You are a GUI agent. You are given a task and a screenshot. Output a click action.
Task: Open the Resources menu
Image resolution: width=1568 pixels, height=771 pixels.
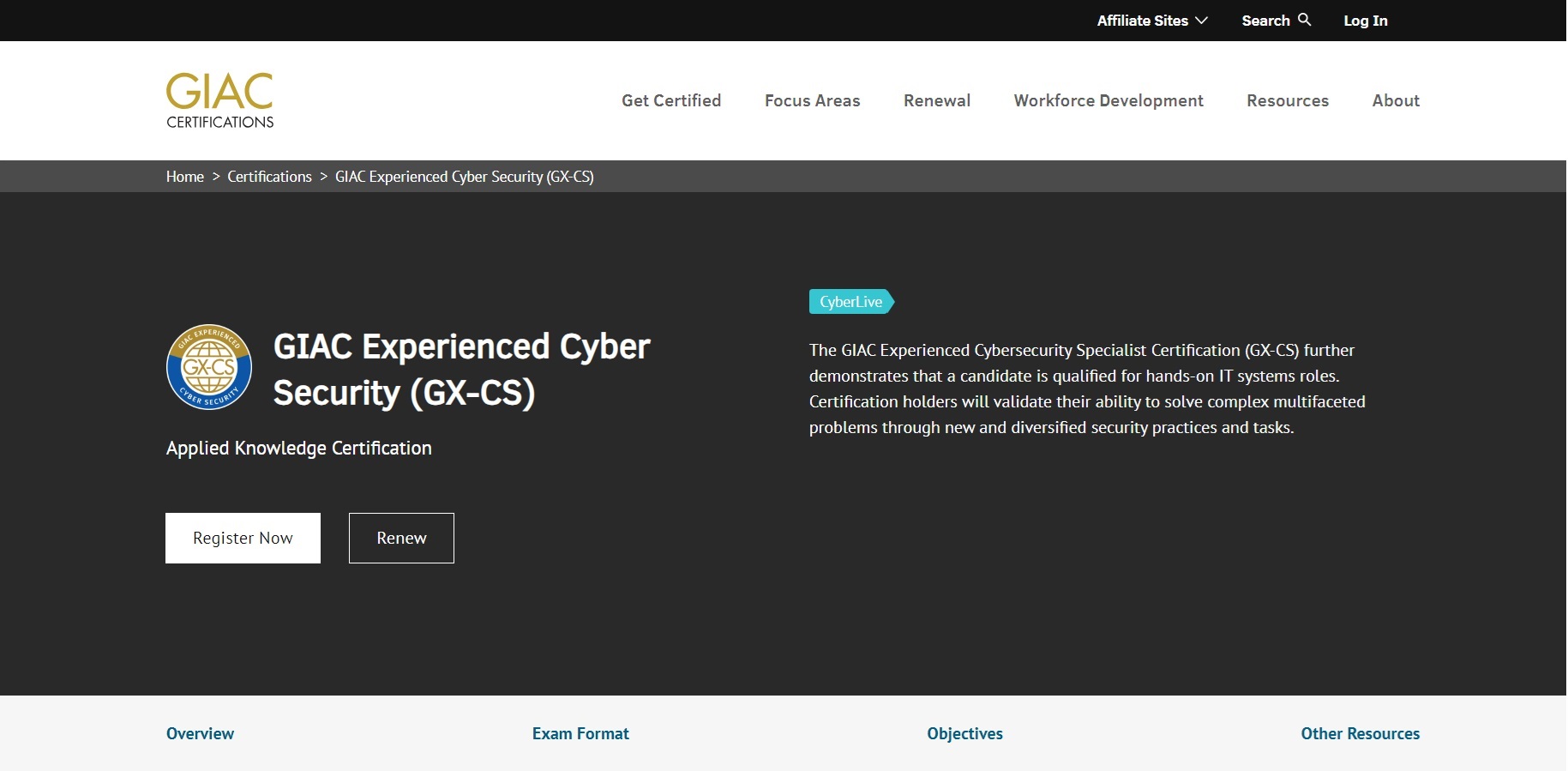tap(1288, 100)
